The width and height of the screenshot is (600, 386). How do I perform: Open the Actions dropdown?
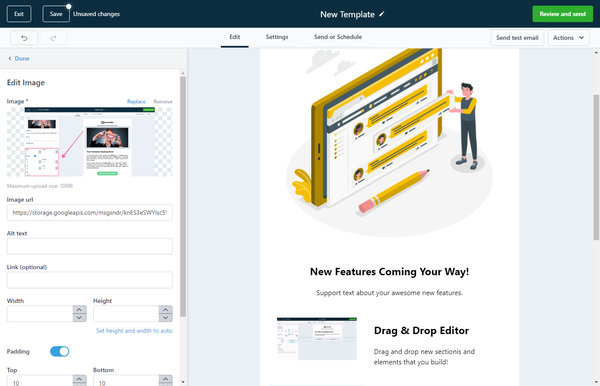point(568,37)
